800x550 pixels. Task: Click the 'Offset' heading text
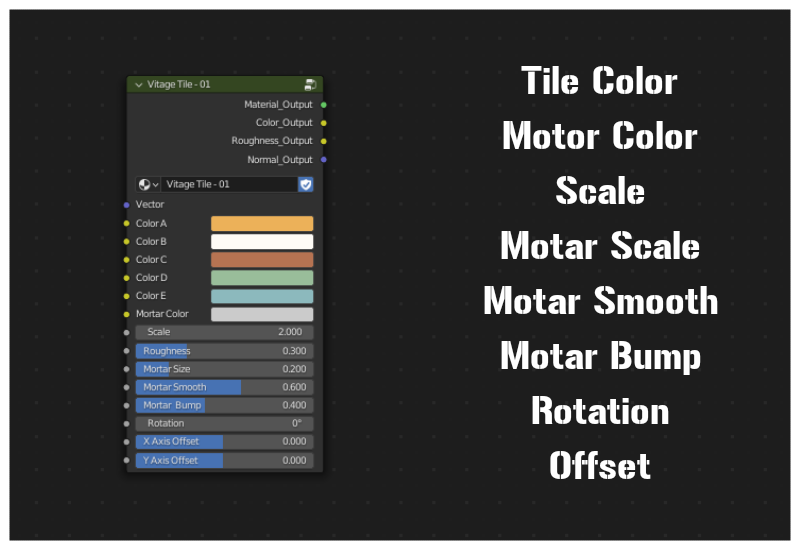click(x=600, y=465)
